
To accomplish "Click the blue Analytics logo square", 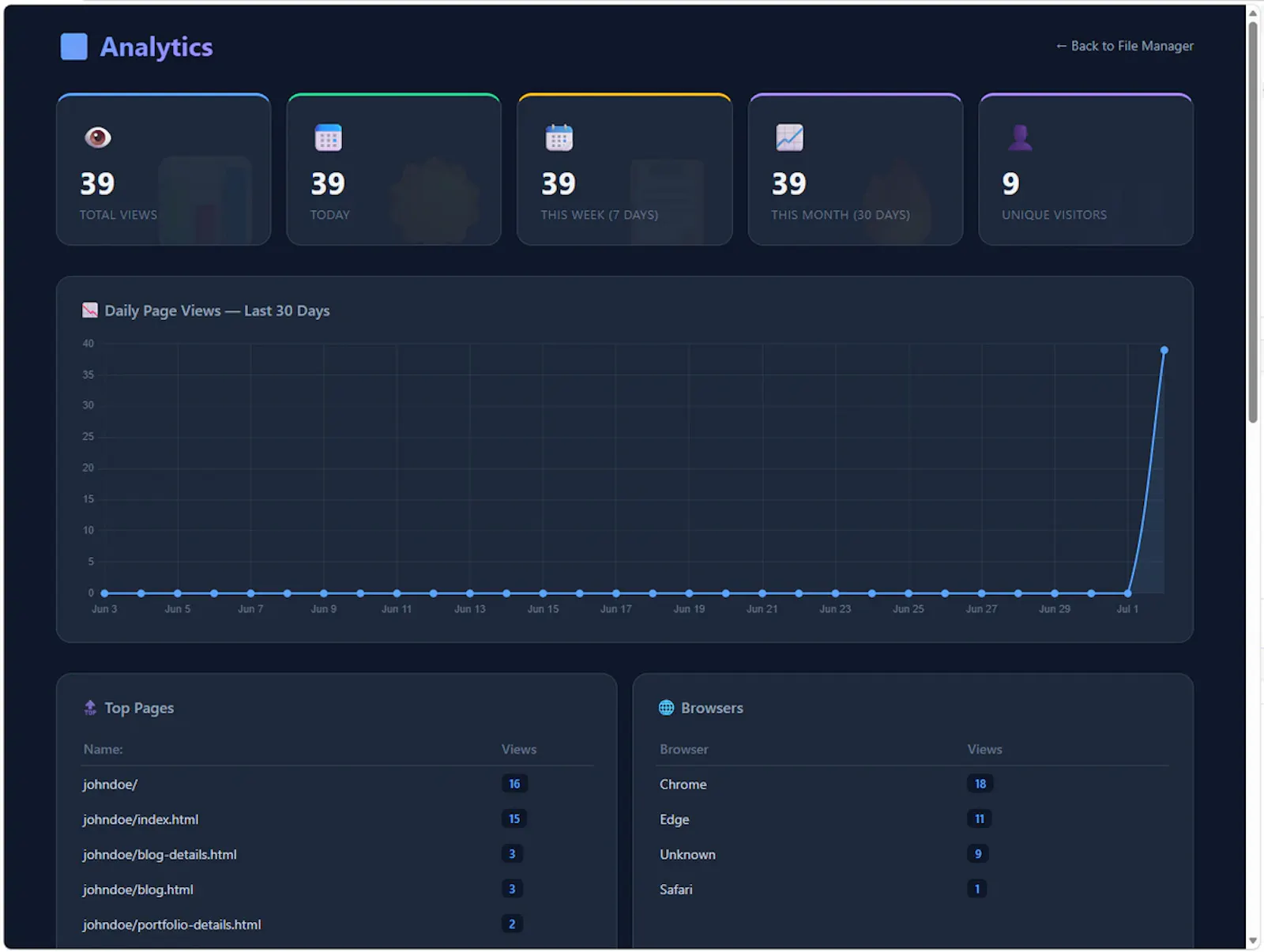I will point(74,47).
